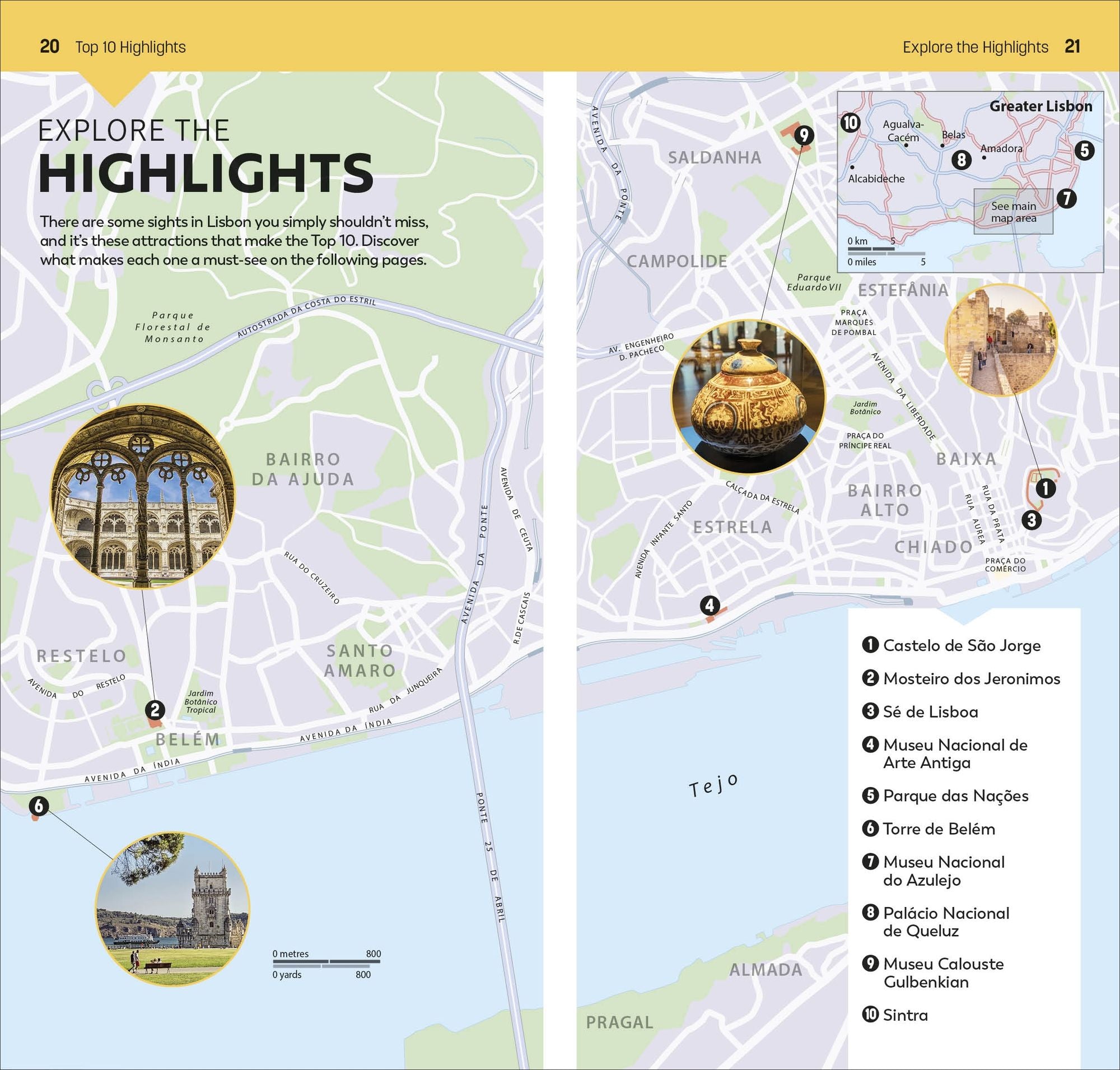The image size is (1120, 1070).
Task: Click marker 5 in Greater Lisbon inset
Action: (1084, 151)
